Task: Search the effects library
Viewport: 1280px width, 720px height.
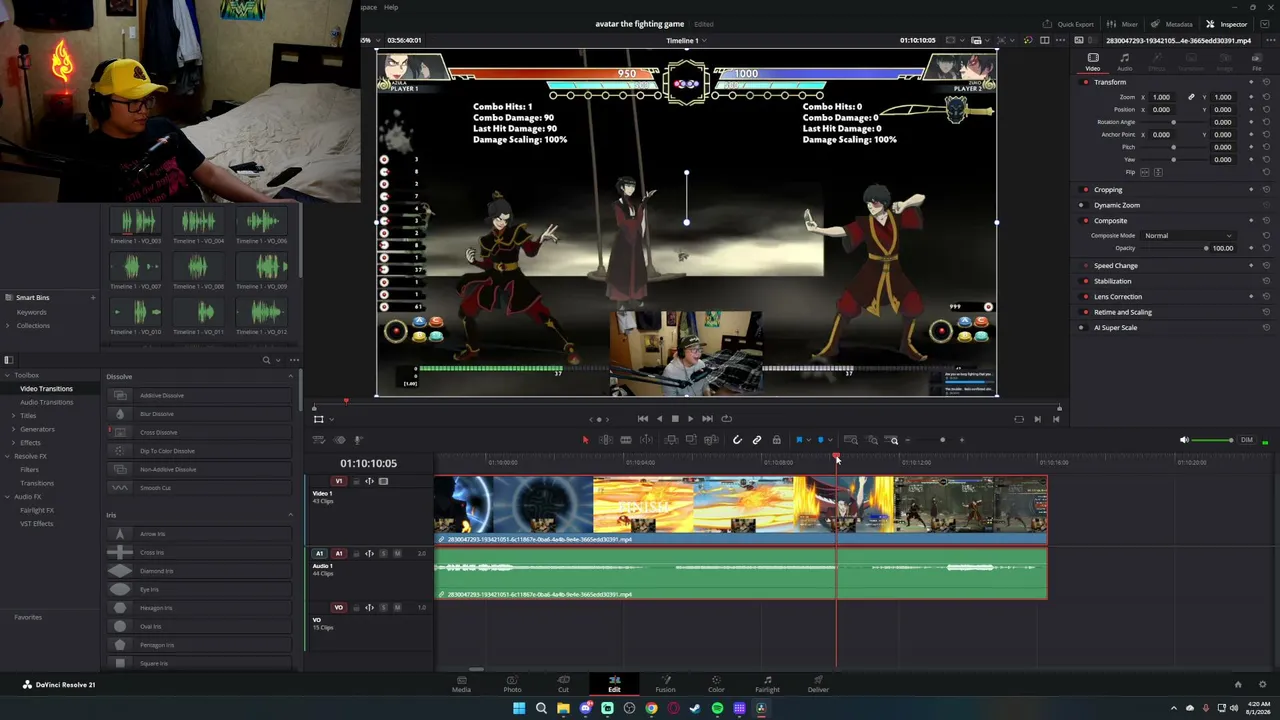Action: click(266, 360)
